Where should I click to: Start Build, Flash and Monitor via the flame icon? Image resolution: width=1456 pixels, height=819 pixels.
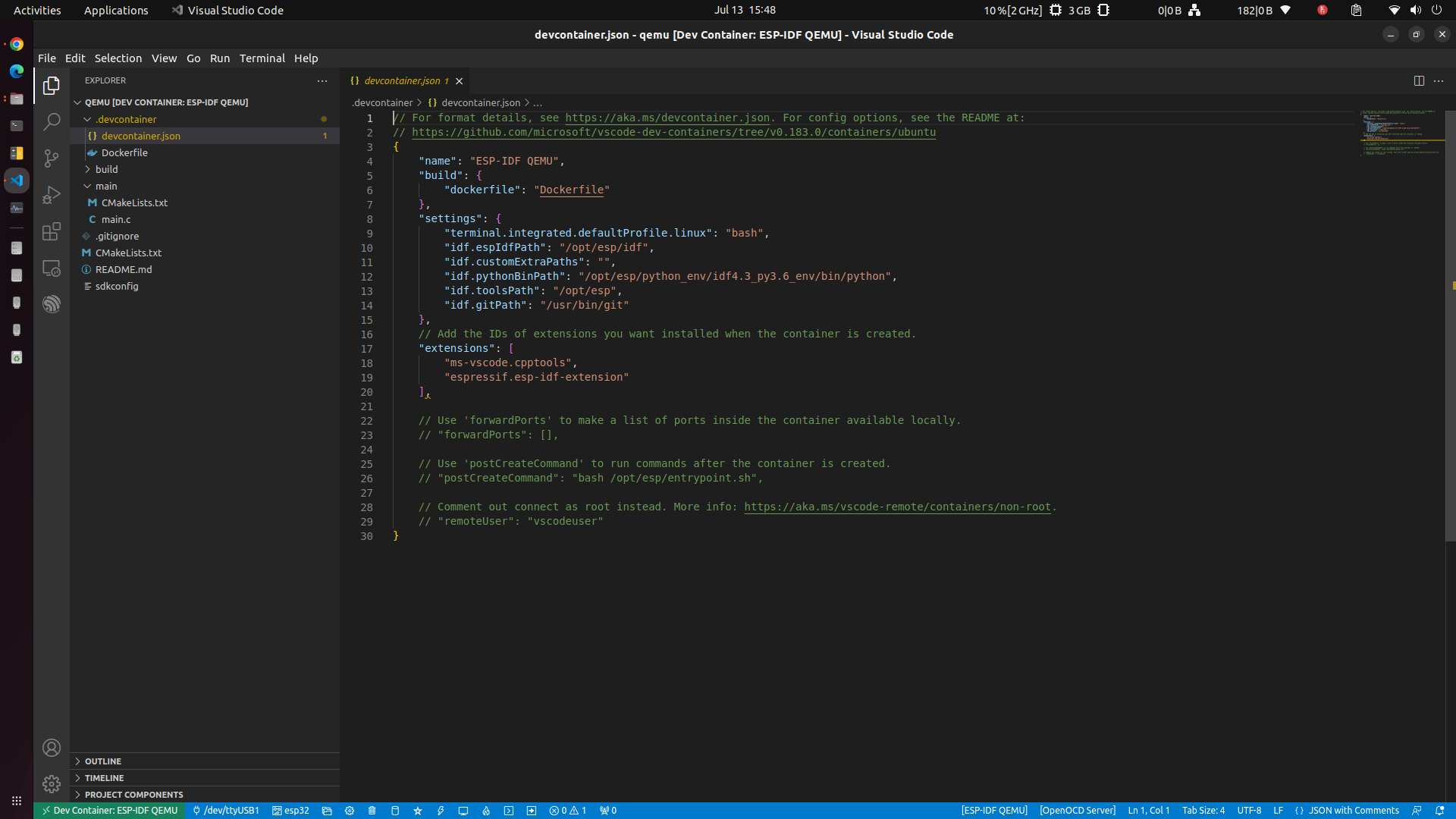click(x=486, y=811)
